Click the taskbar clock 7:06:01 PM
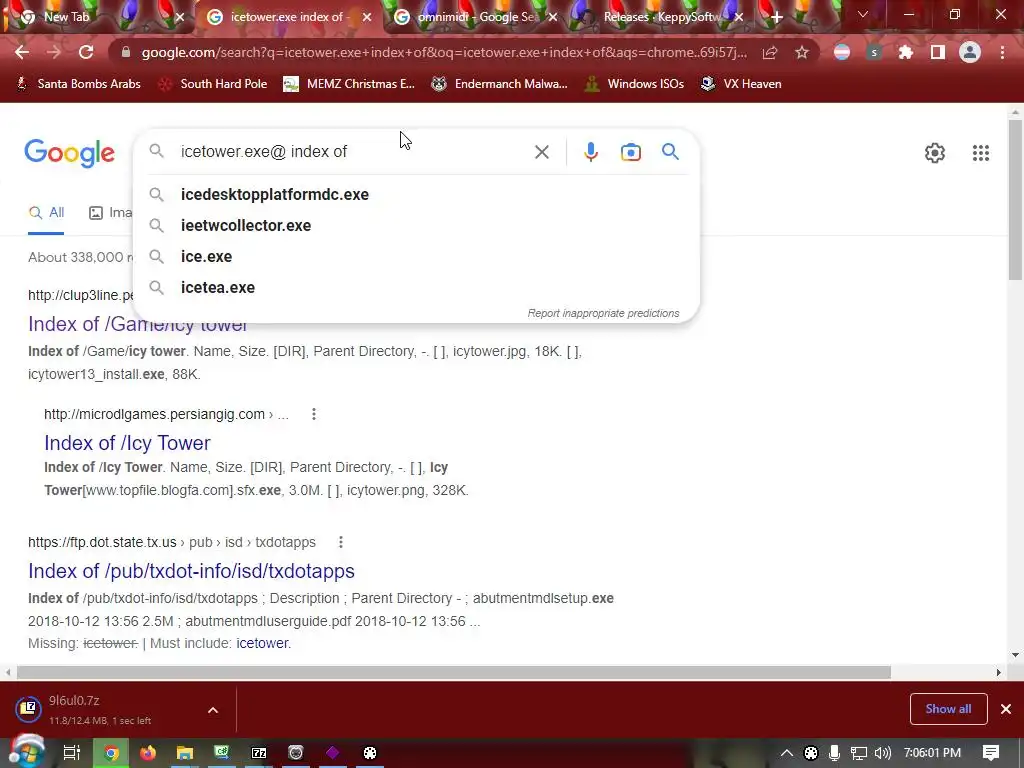The width and height of the screenshot is (1024, 768). (933, 753)
